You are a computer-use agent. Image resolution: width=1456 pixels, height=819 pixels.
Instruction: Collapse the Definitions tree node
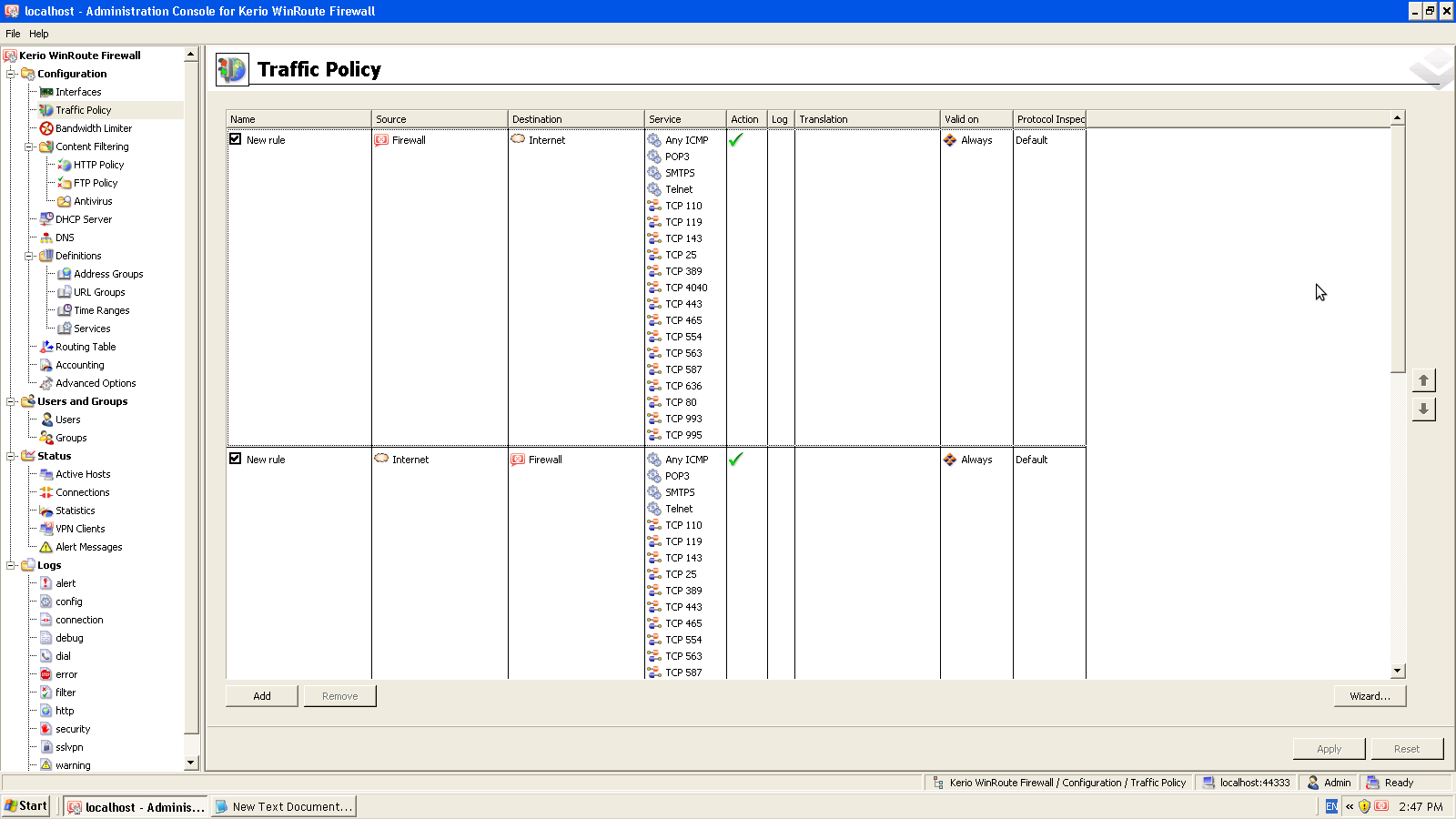(x=29, y=256)
